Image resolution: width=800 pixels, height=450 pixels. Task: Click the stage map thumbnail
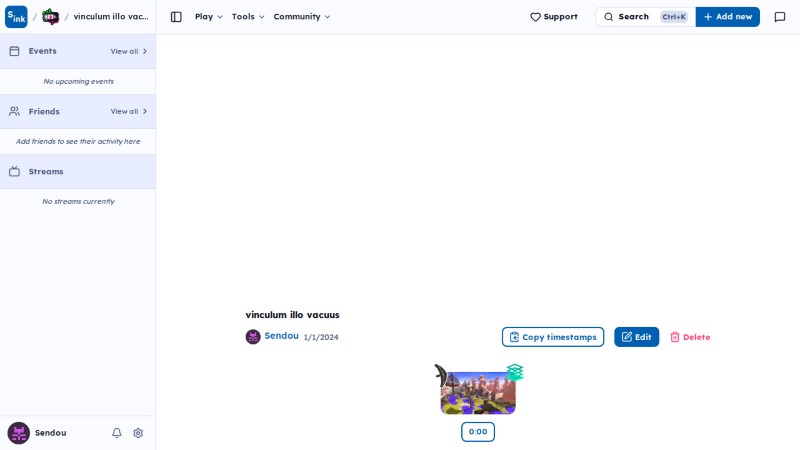(478, 393)
